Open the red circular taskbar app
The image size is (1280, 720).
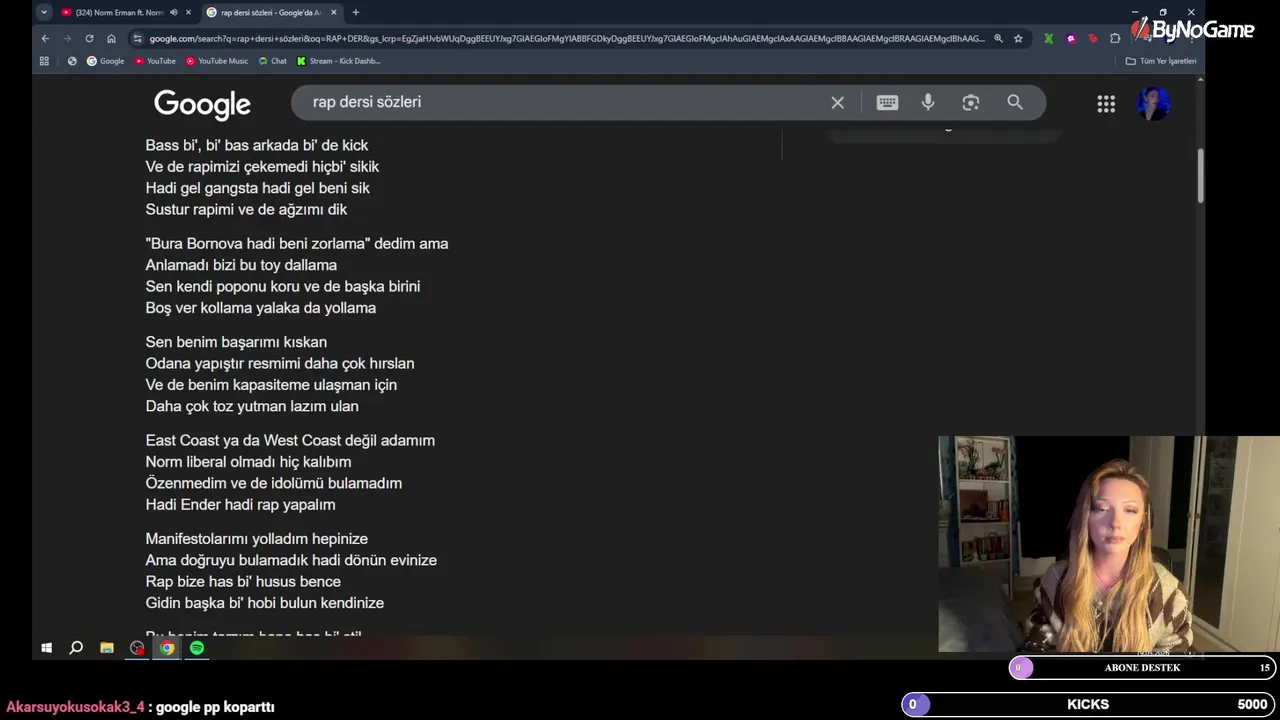point(137,648)
